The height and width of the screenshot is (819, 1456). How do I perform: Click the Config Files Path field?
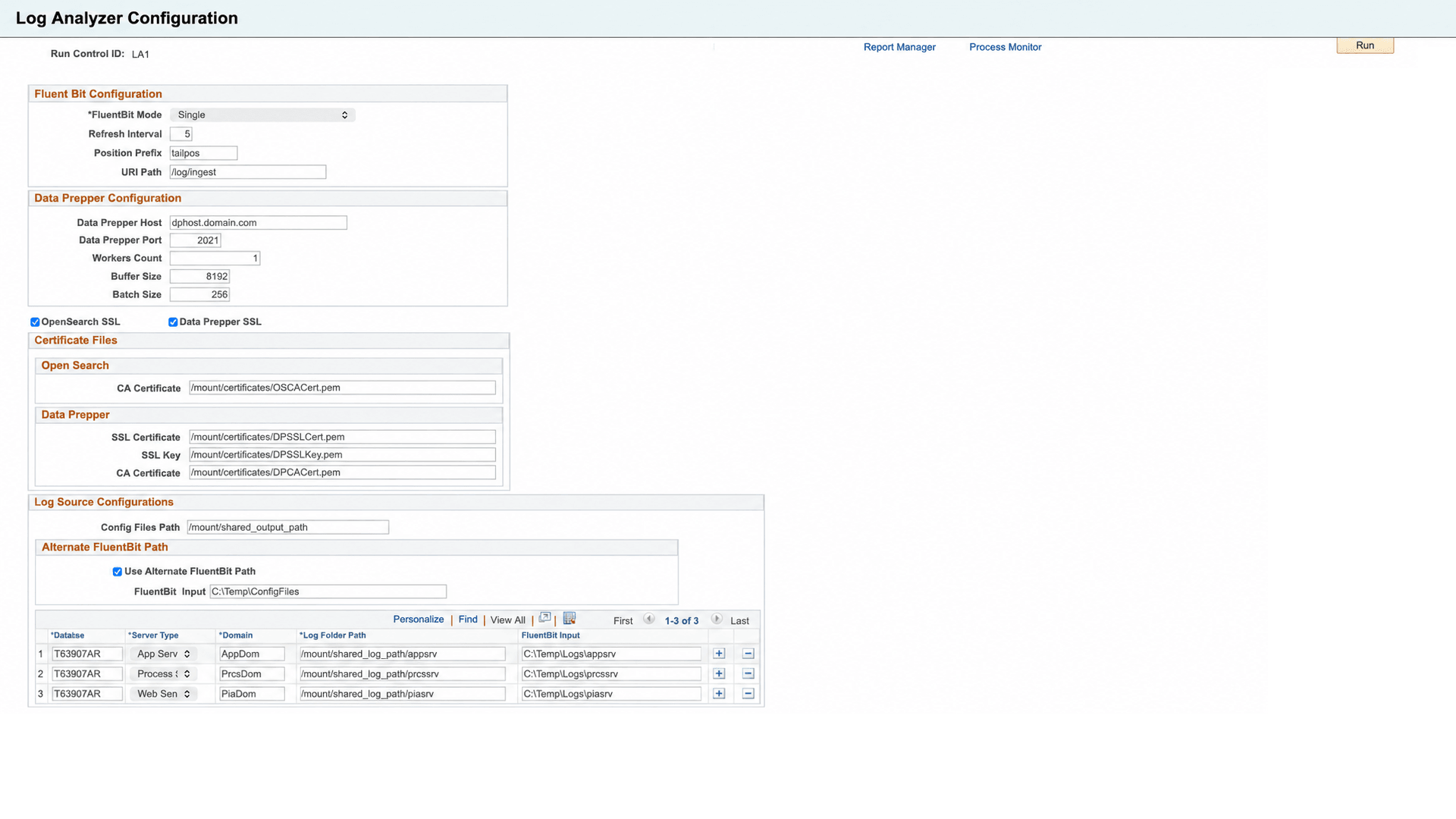(x=288, y=527)
